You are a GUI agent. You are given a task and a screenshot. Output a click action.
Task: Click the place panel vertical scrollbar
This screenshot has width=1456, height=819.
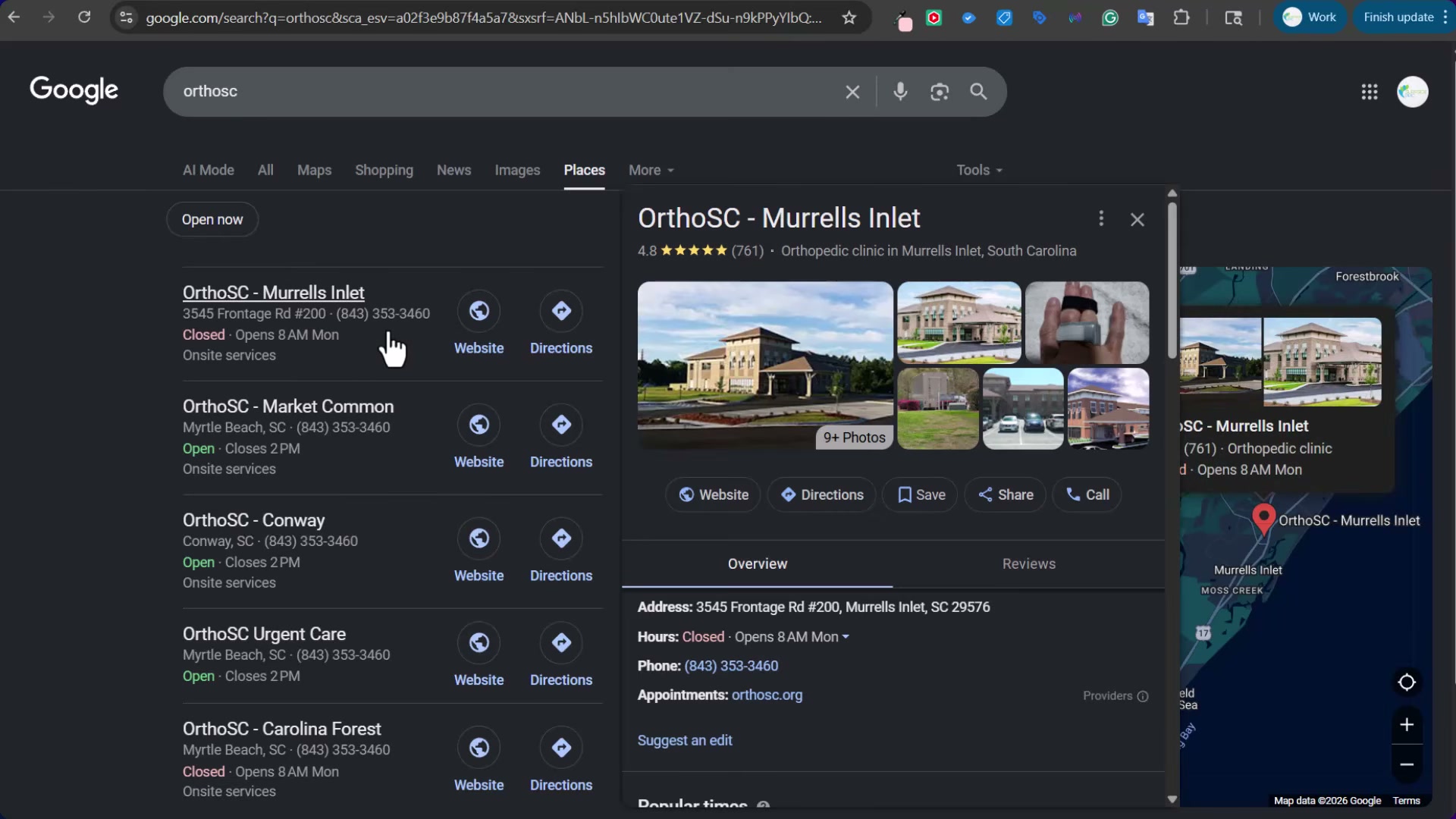(x=1172, y=281)
